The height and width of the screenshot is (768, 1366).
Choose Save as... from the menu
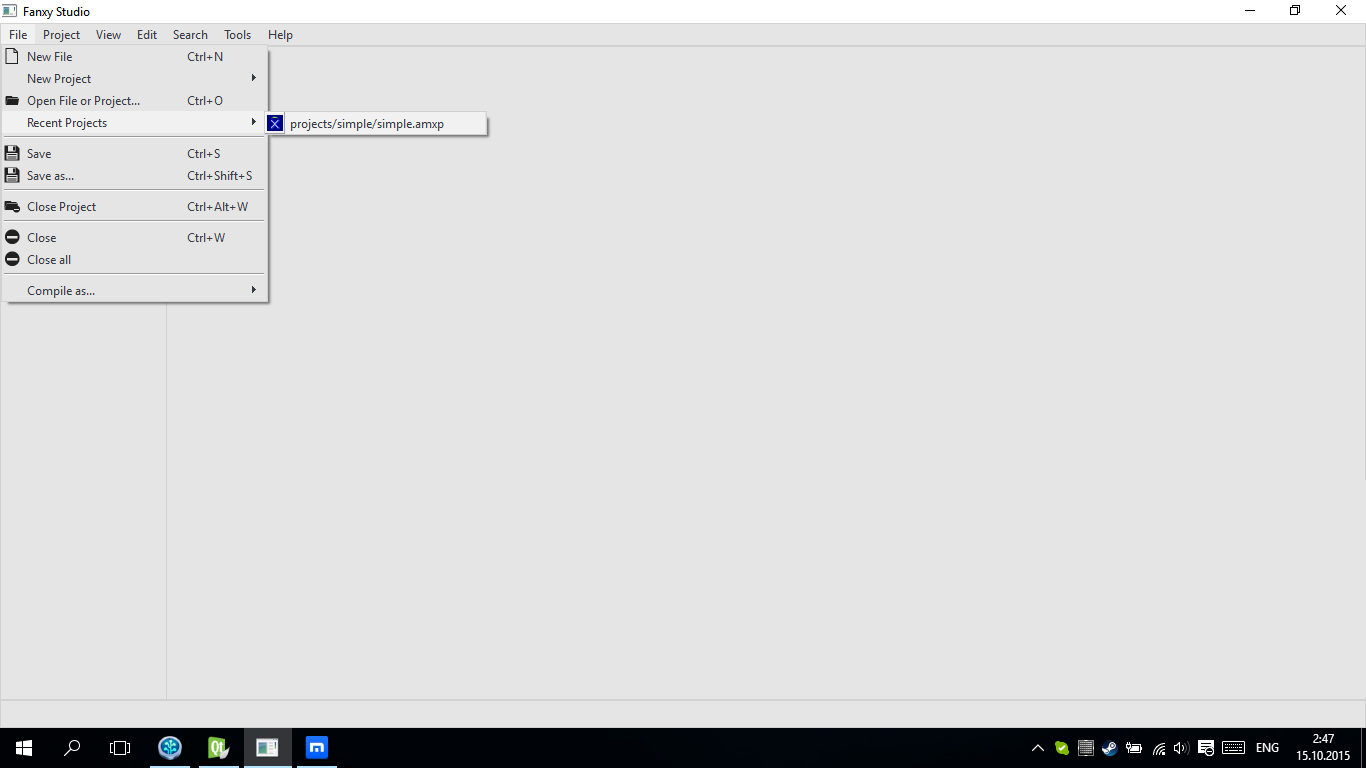(x=134, y=176)
